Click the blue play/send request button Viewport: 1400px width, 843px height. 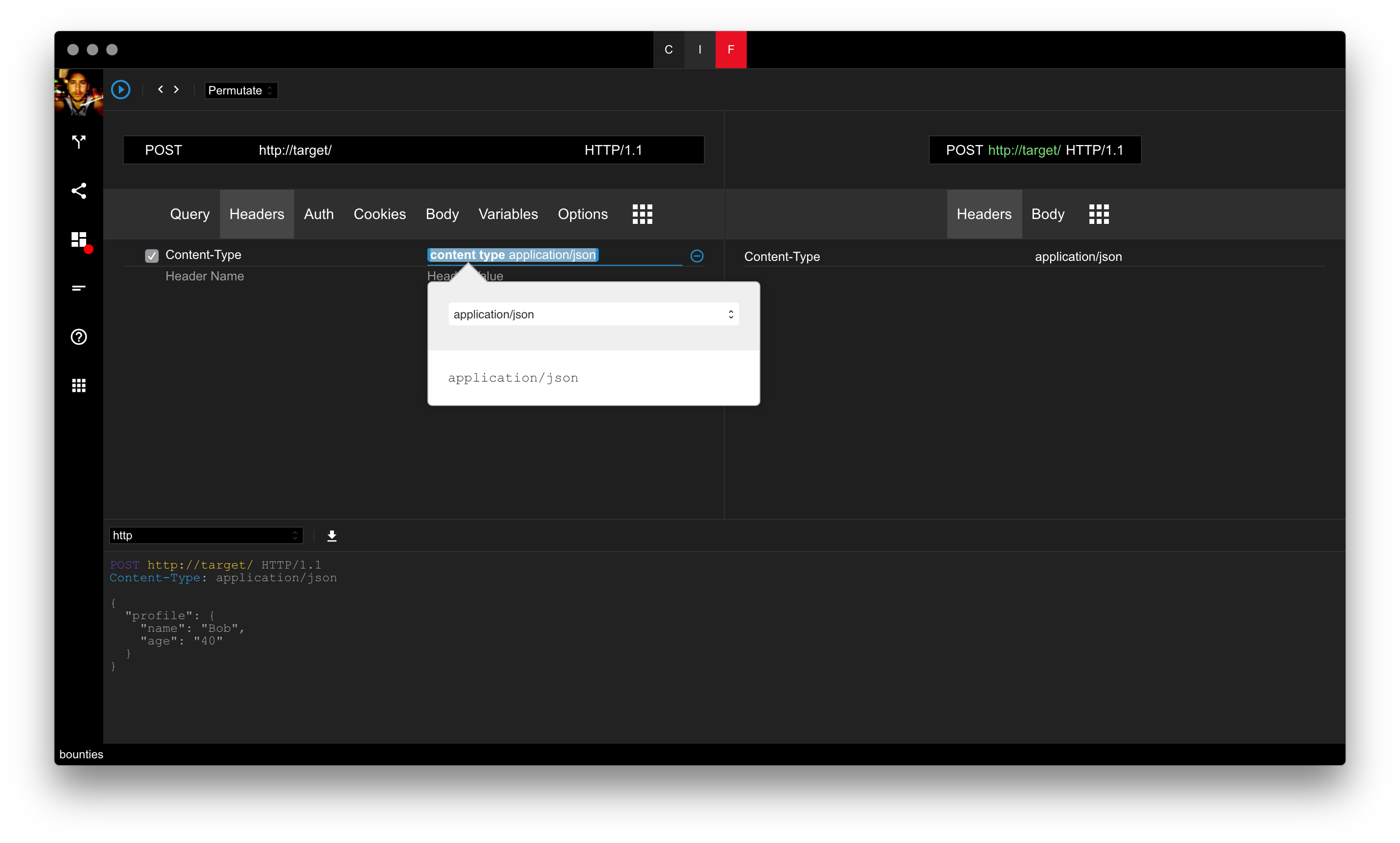120,90
